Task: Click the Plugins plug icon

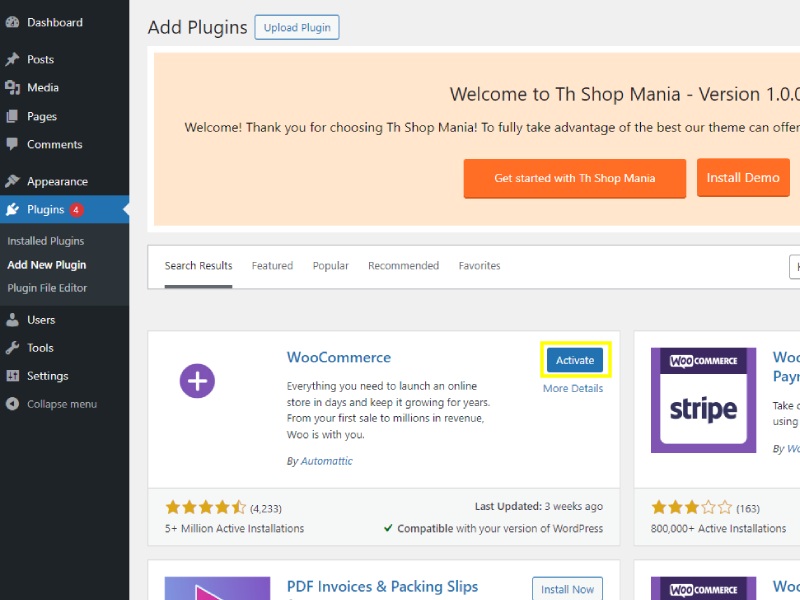Action: click(x=12, y=209)
